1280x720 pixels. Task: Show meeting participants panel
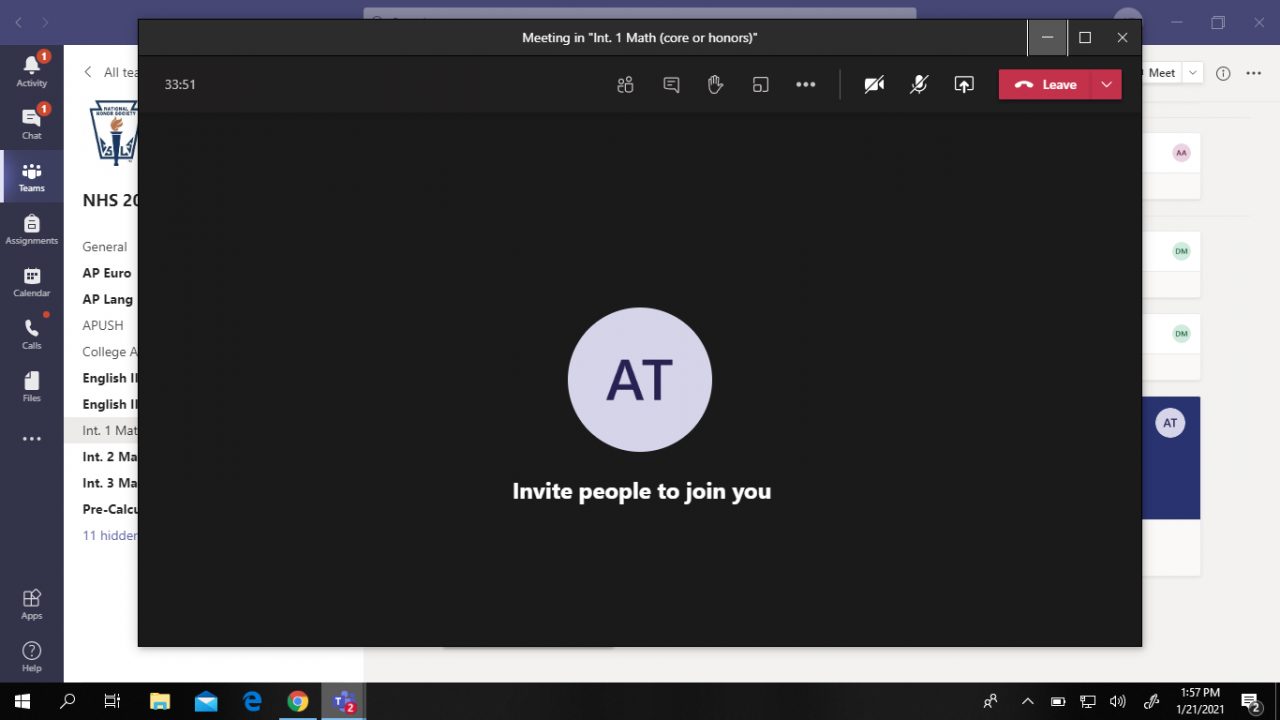tap(625, 85)
